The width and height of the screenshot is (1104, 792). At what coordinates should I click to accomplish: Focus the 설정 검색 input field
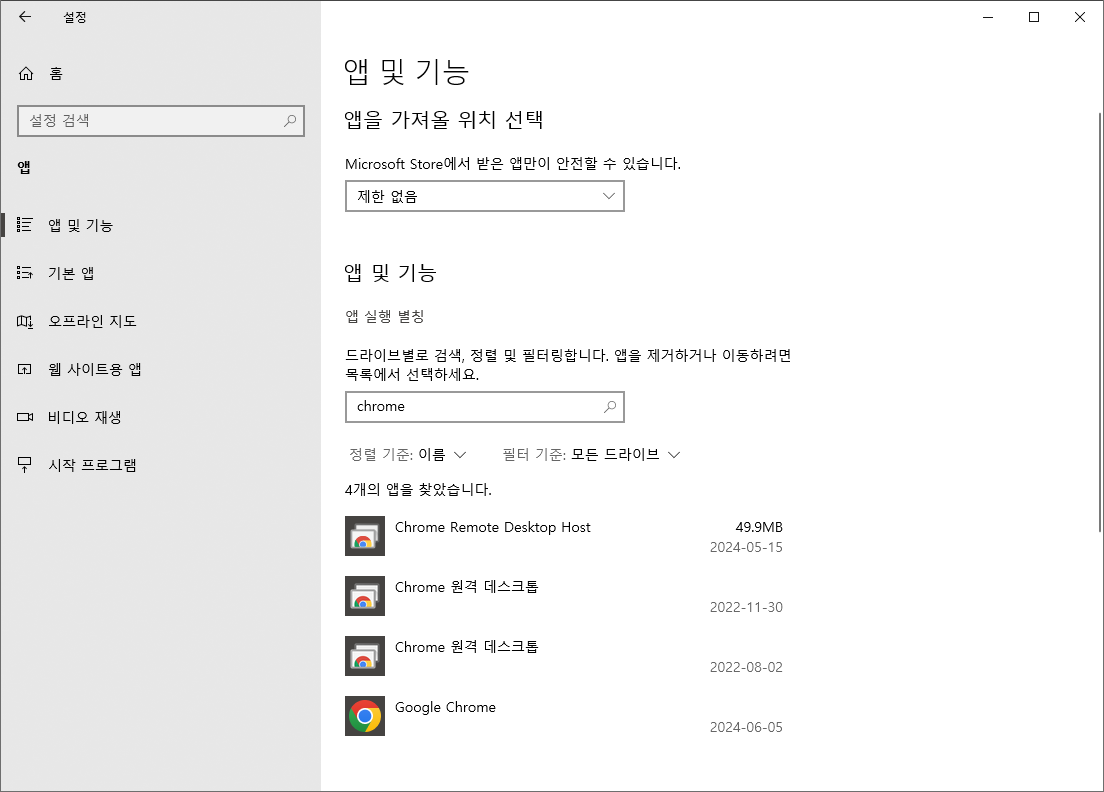click(161, 120)
